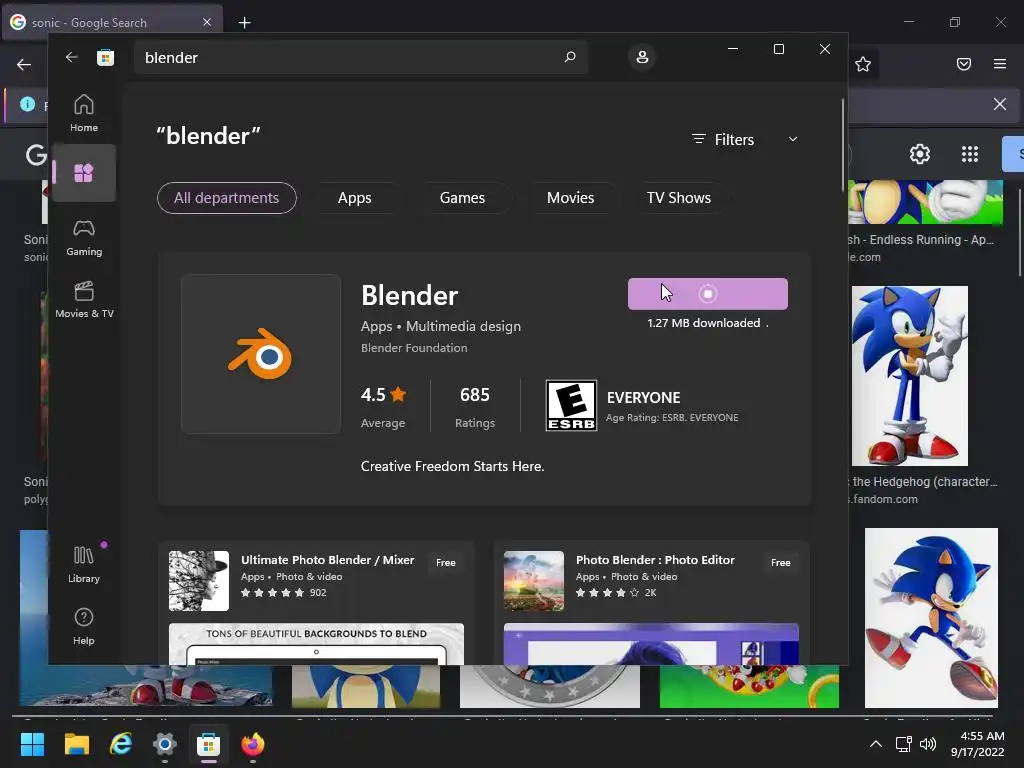Image resolution: width=1024 pixels, height=768 pixels.
Task: Open Home in the Store sidebar
Action: pyautogui.click(x=84, y=114)
